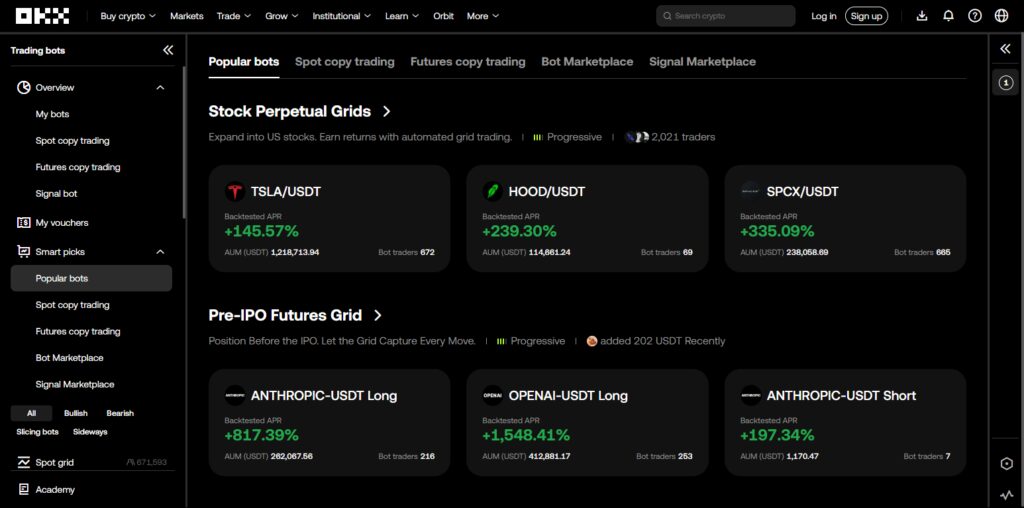The image size is (1024, 508).
Task: Open sidebar Futures copy trading under Overview
Action: (x=78, y=167)
